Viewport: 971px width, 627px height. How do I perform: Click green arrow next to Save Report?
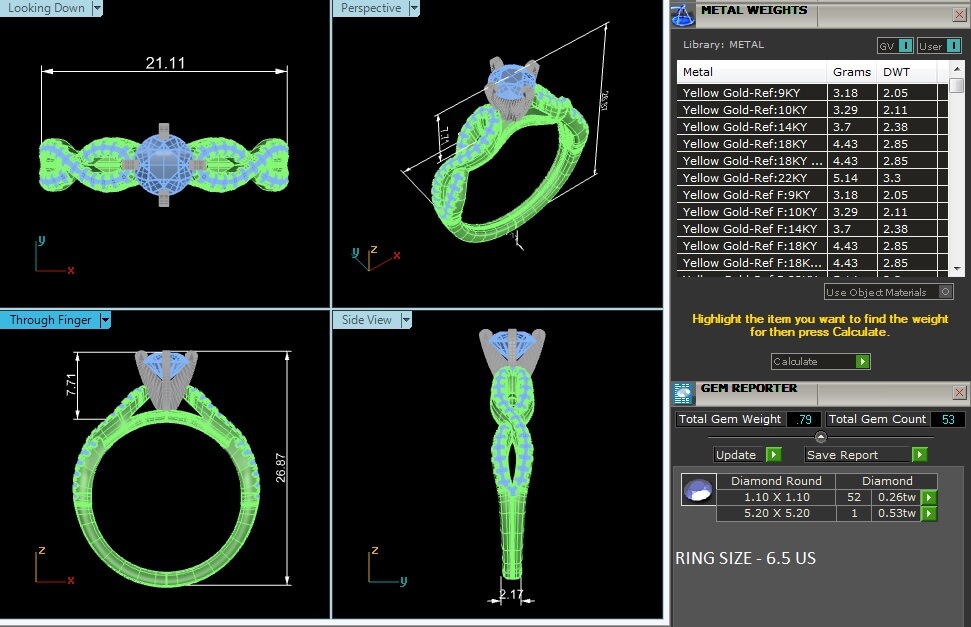919,455
